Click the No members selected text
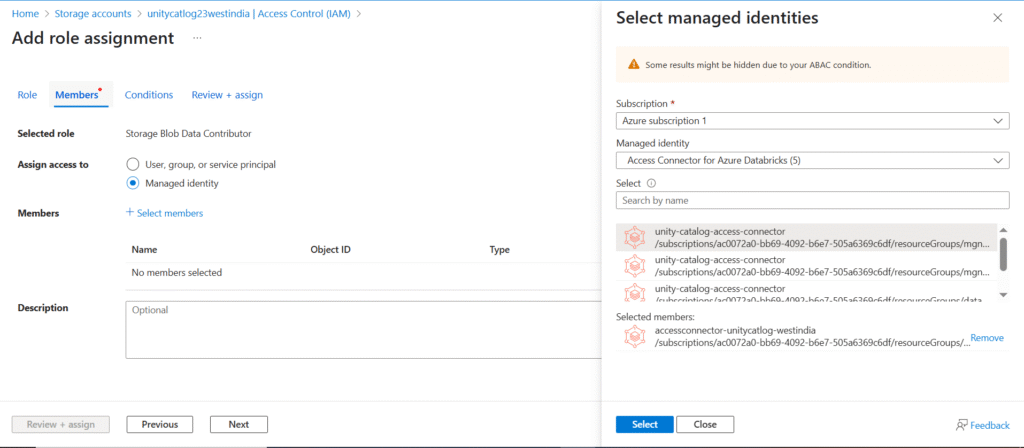The image size is (1024, 448). point(176,272)
